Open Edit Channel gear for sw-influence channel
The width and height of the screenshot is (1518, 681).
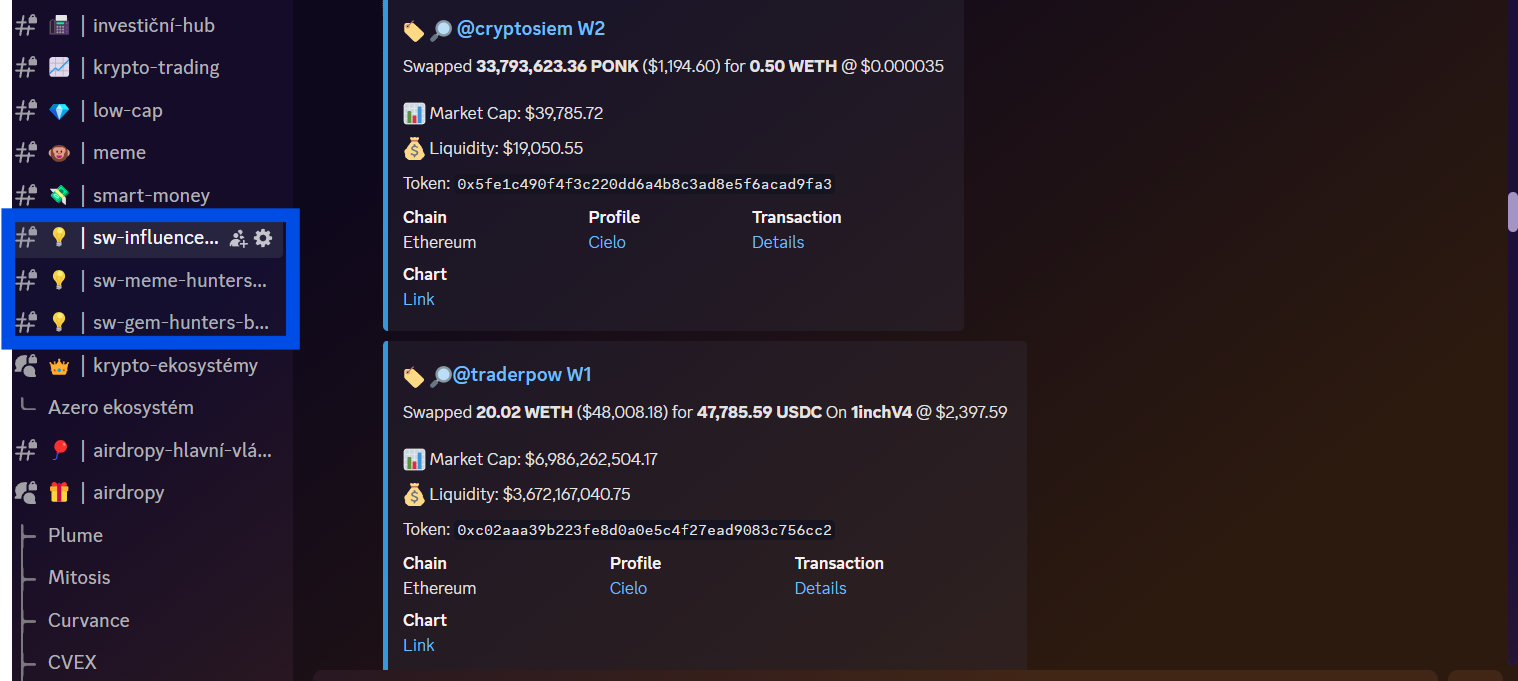point(263,238)
